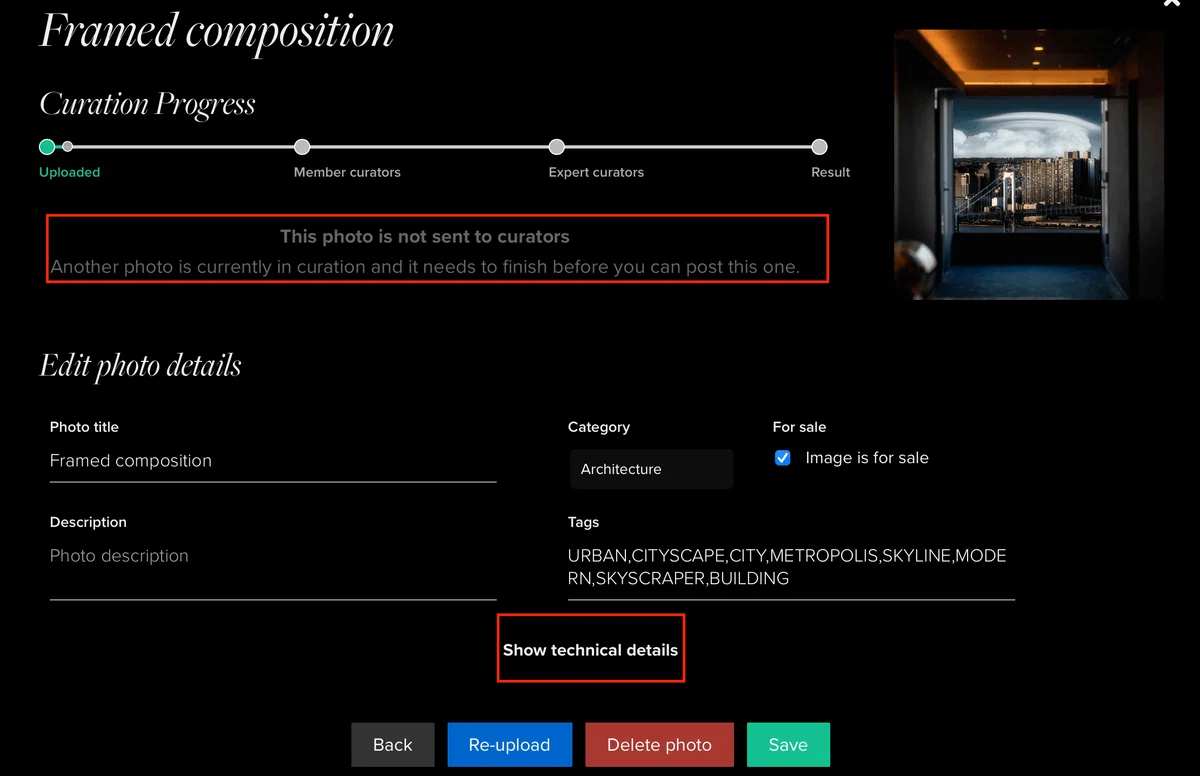
Task: Click the Expert curators label
Action: click(x=596, y=172)
